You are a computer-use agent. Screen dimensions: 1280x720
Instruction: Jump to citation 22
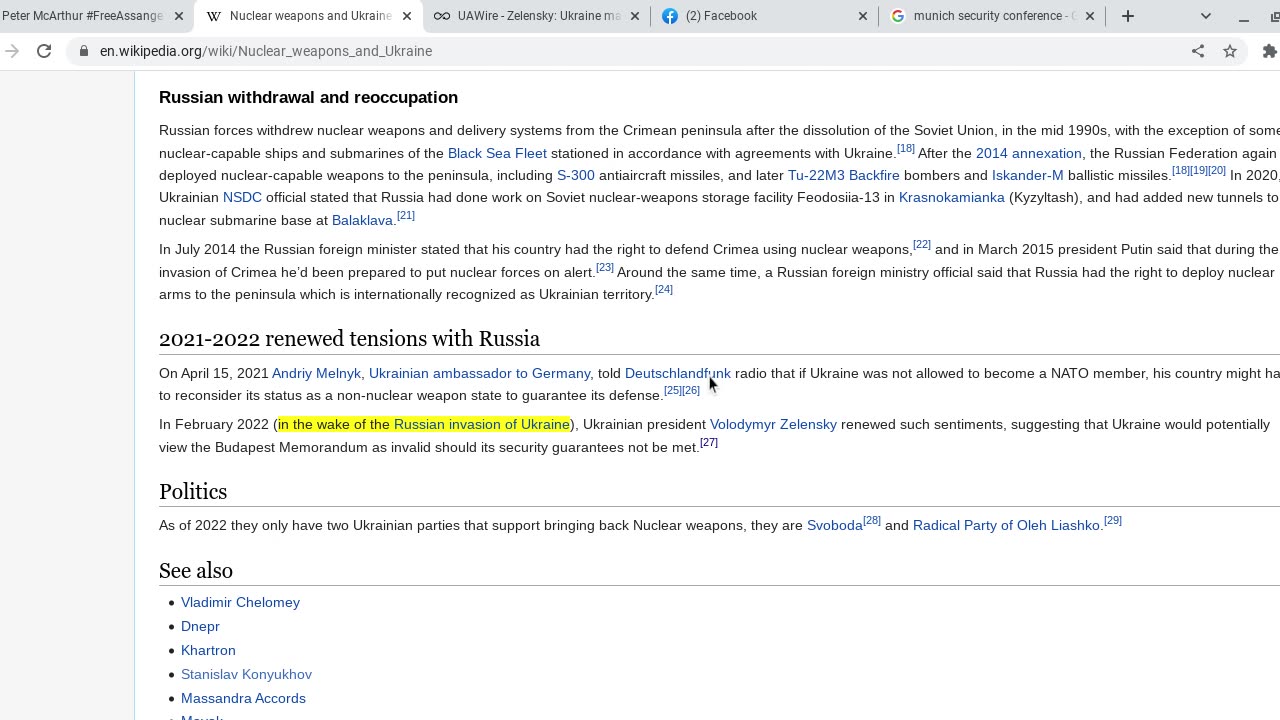[922, 244]
